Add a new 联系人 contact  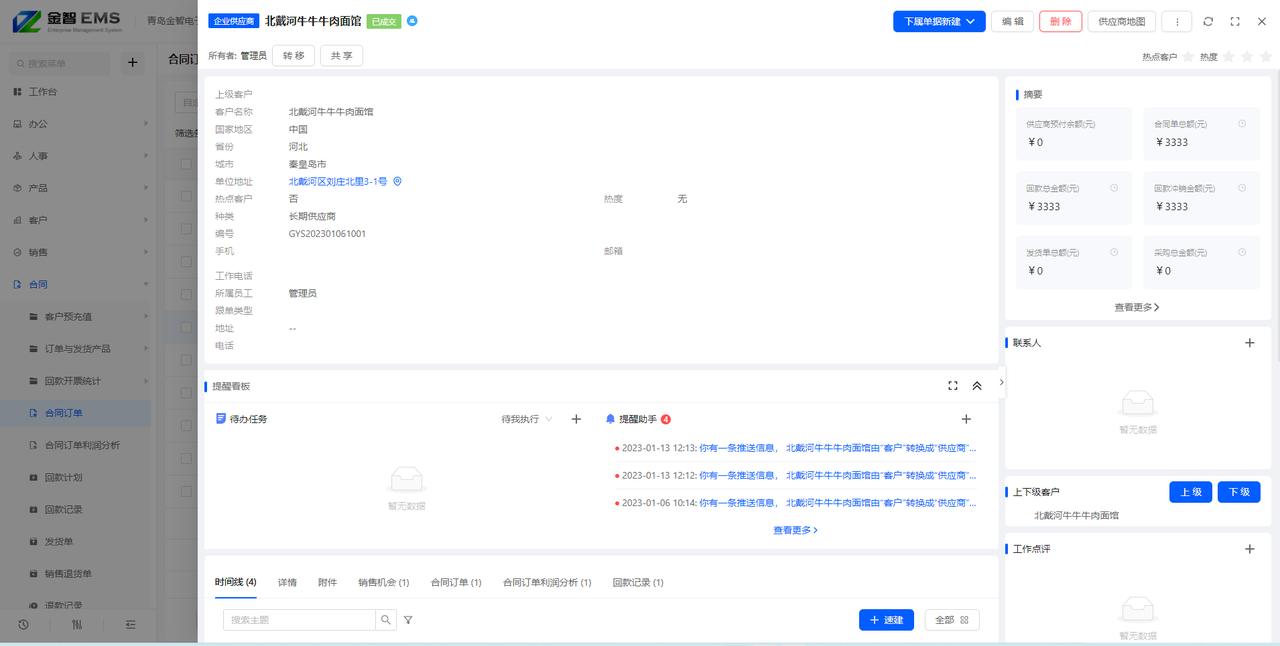(x=1249, y=343)
